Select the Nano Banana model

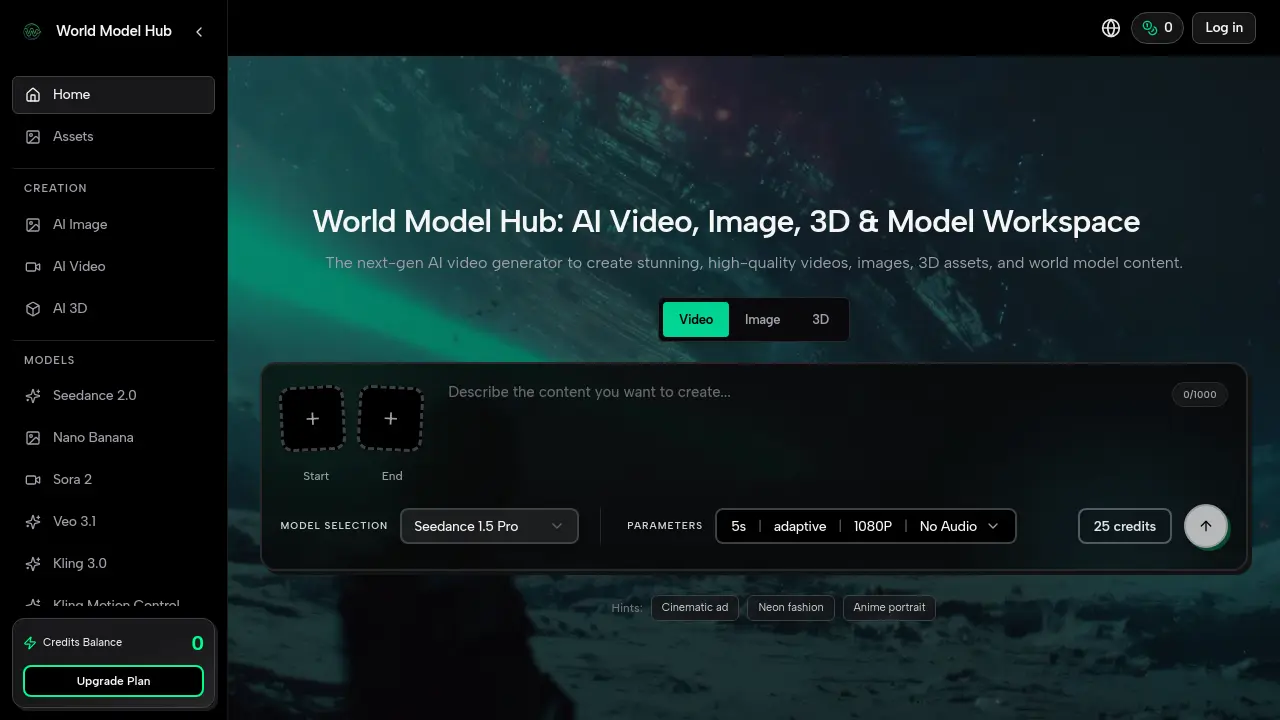(114, 438)
